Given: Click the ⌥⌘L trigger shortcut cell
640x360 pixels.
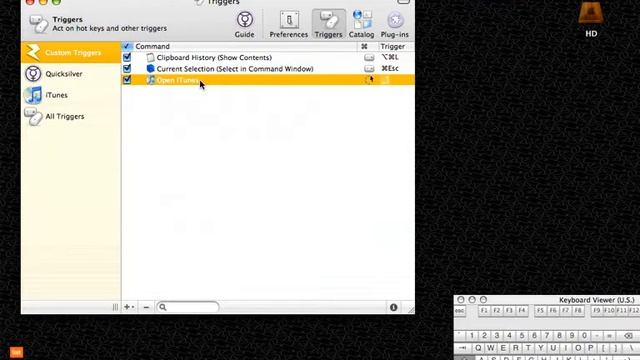Looking at the screenshot, I should pyautogui.click(x=390, y=57).
